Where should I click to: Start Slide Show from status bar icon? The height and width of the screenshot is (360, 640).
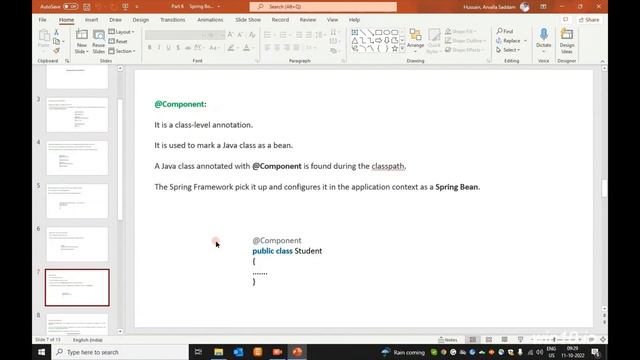[520, 340]
